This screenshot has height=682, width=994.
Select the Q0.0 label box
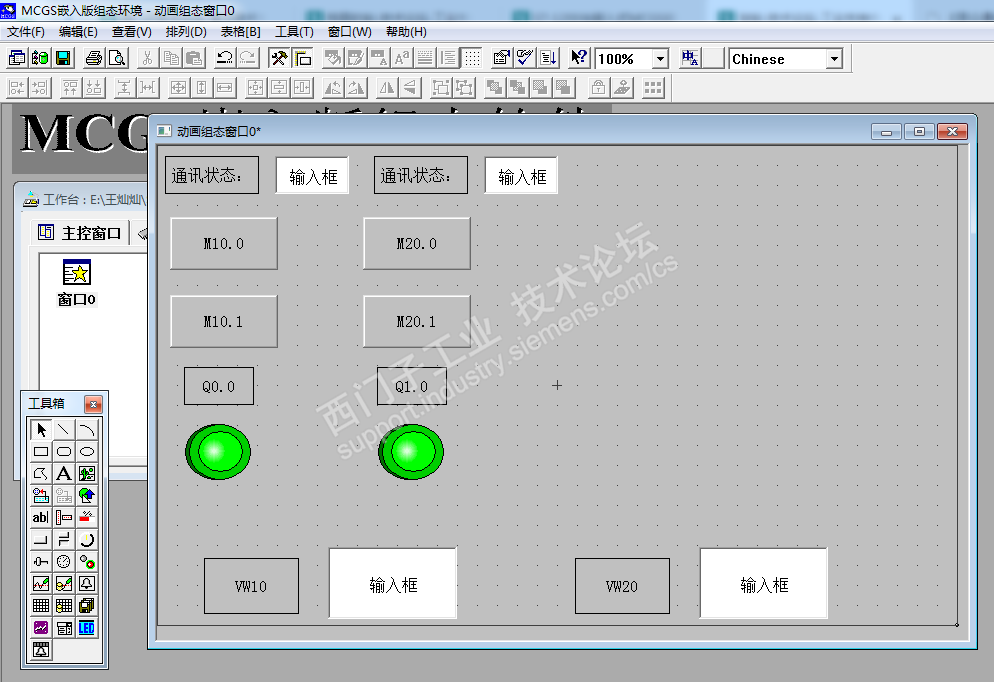click(219, 386)
